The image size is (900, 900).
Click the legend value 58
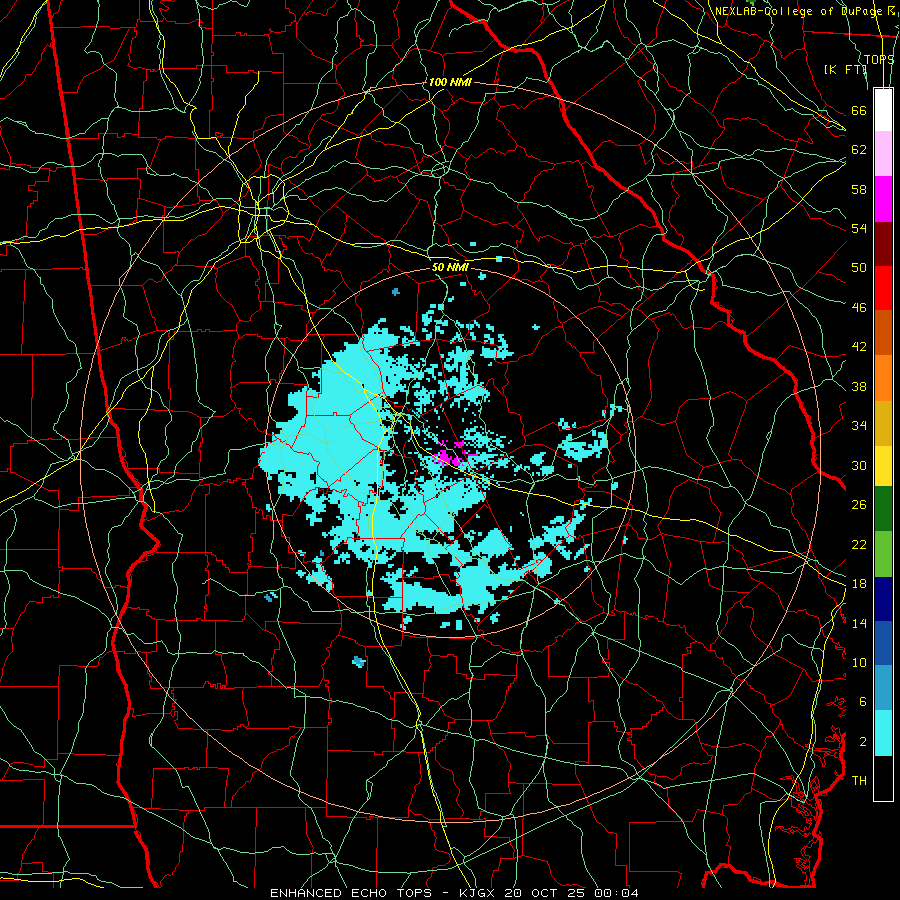pos(859,189)
